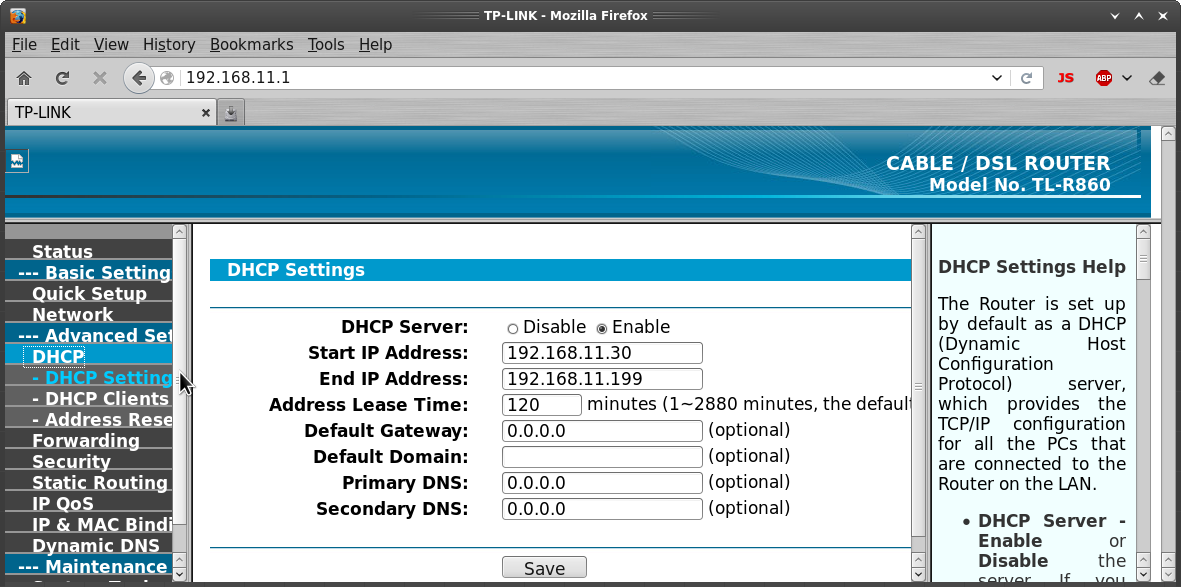The width and height of the screenshot is (1181, 587).
Task: Click the sidebar scrollbar down arrow
Action: coord(179,573)
